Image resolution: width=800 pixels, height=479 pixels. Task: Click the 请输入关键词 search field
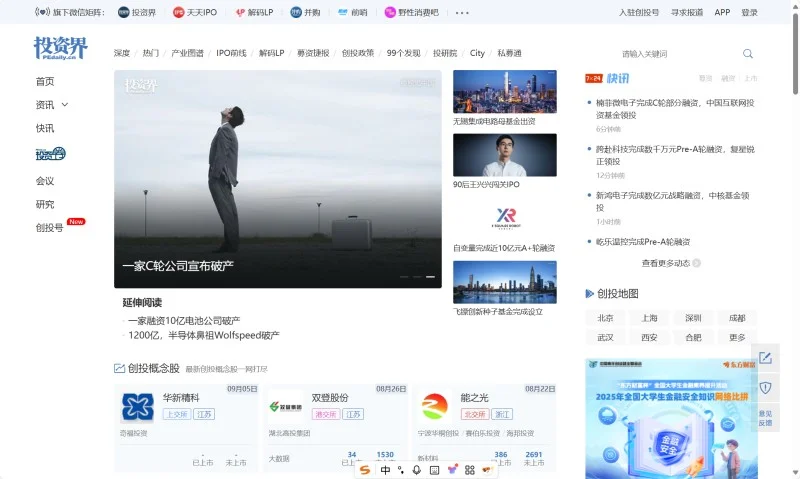tap(679, 54)
